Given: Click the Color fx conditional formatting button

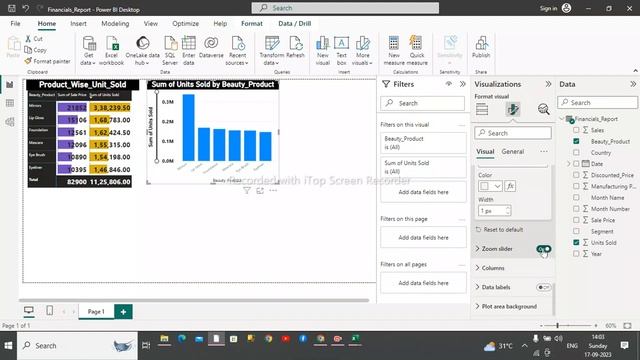Looking at the screenshot, I should coord(510,186).
